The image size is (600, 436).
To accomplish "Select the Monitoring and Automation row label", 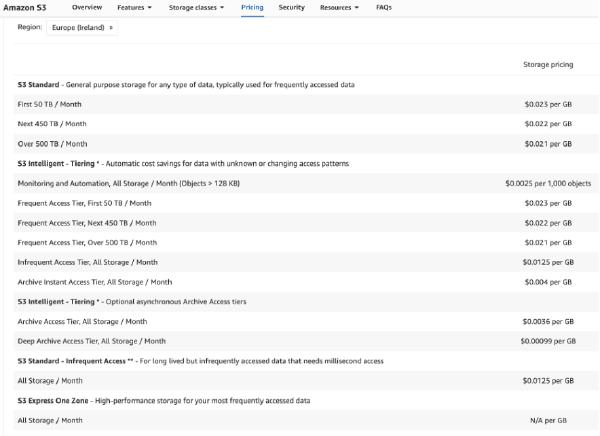I will 129,183.
